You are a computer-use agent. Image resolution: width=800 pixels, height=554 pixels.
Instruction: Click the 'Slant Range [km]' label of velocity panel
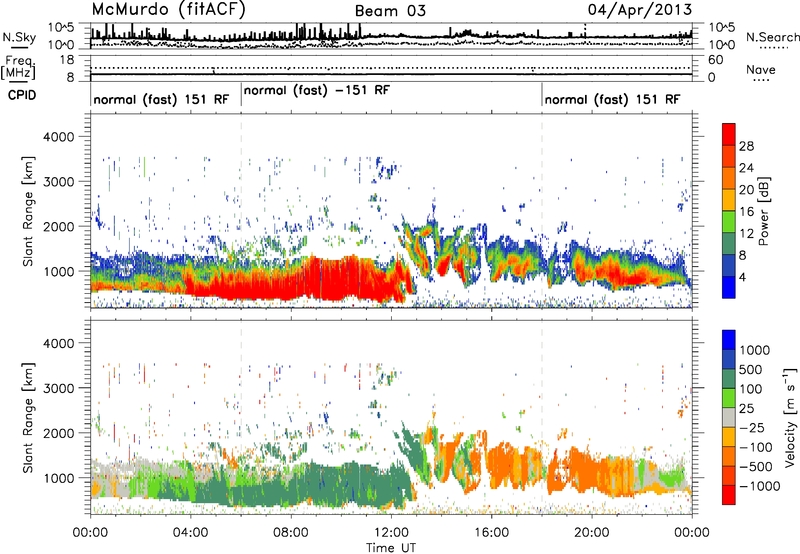click(28, 417)
